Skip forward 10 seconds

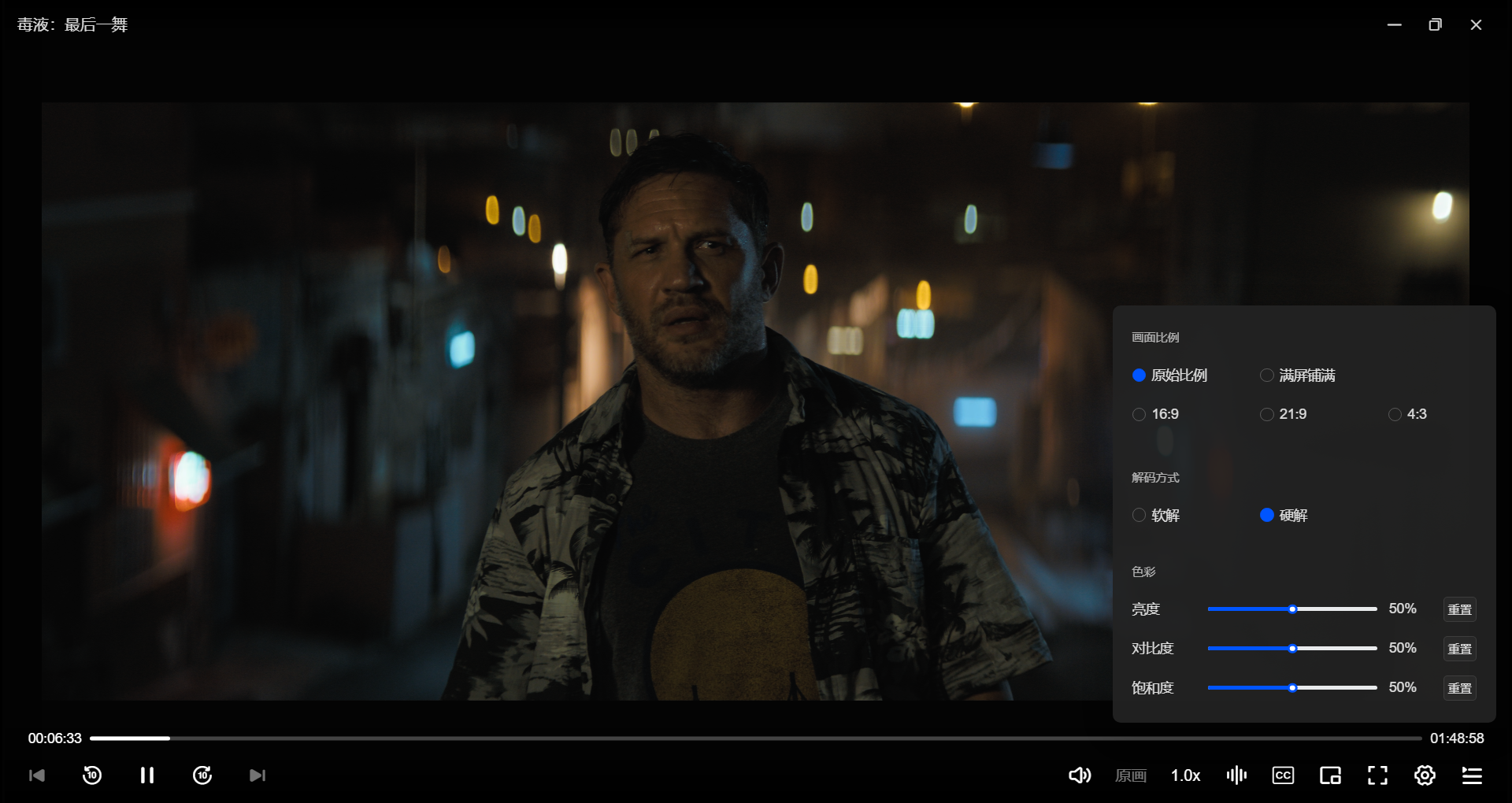click(x=202, y=775)
